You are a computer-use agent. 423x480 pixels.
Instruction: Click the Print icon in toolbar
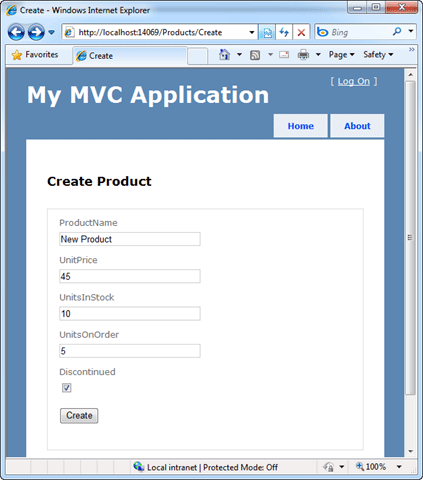(303, 55)
